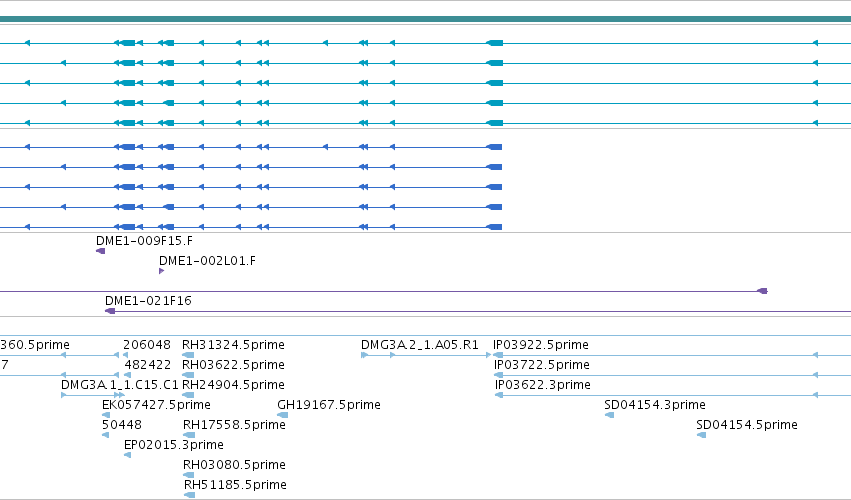Select the IP03722.5prime label
Image resolution: width=851 pixels, height=500 pixels.
pyautogui.click(x=542, y=365)
